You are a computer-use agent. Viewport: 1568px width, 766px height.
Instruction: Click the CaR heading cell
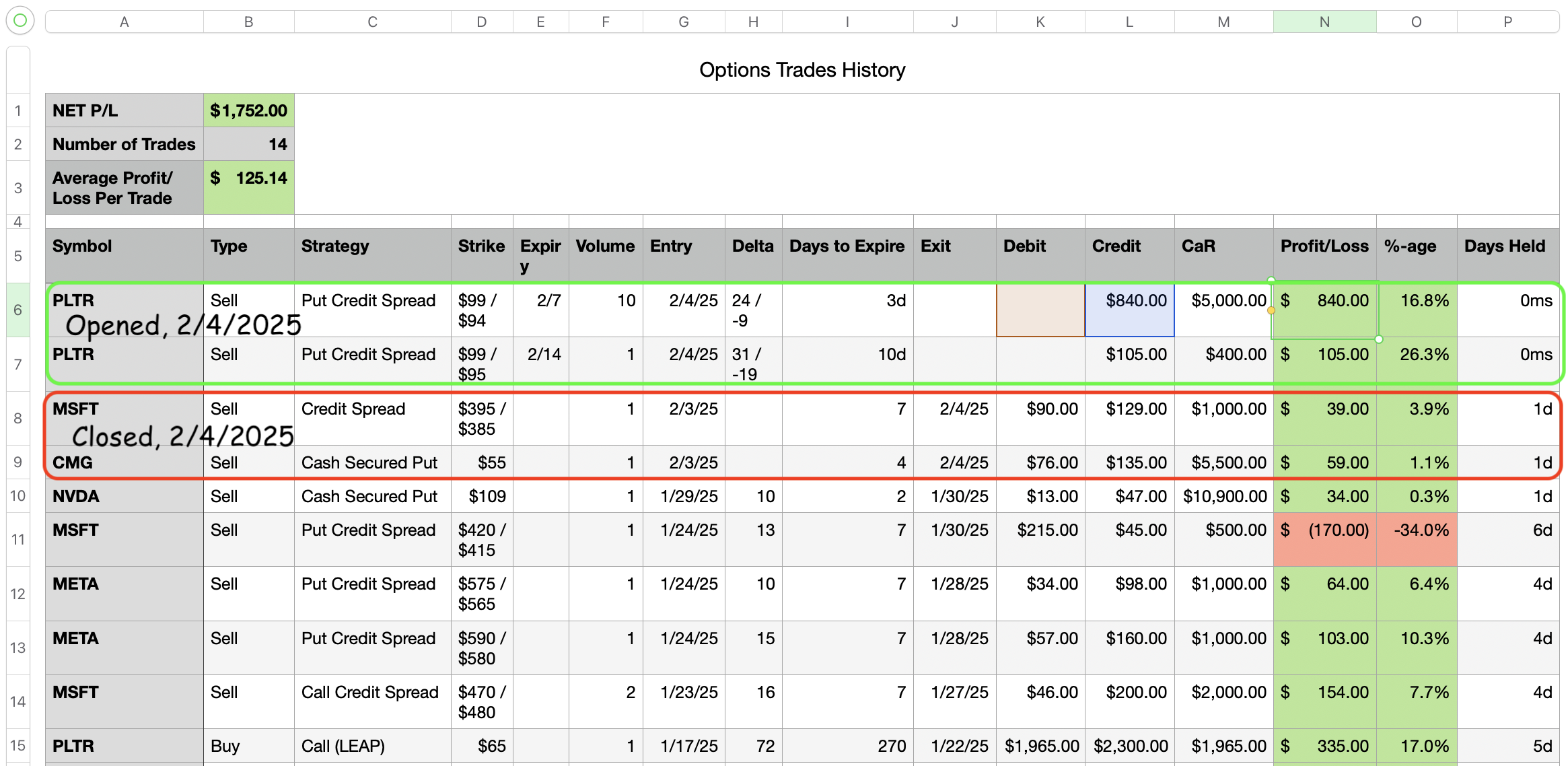click(1224, 256)
